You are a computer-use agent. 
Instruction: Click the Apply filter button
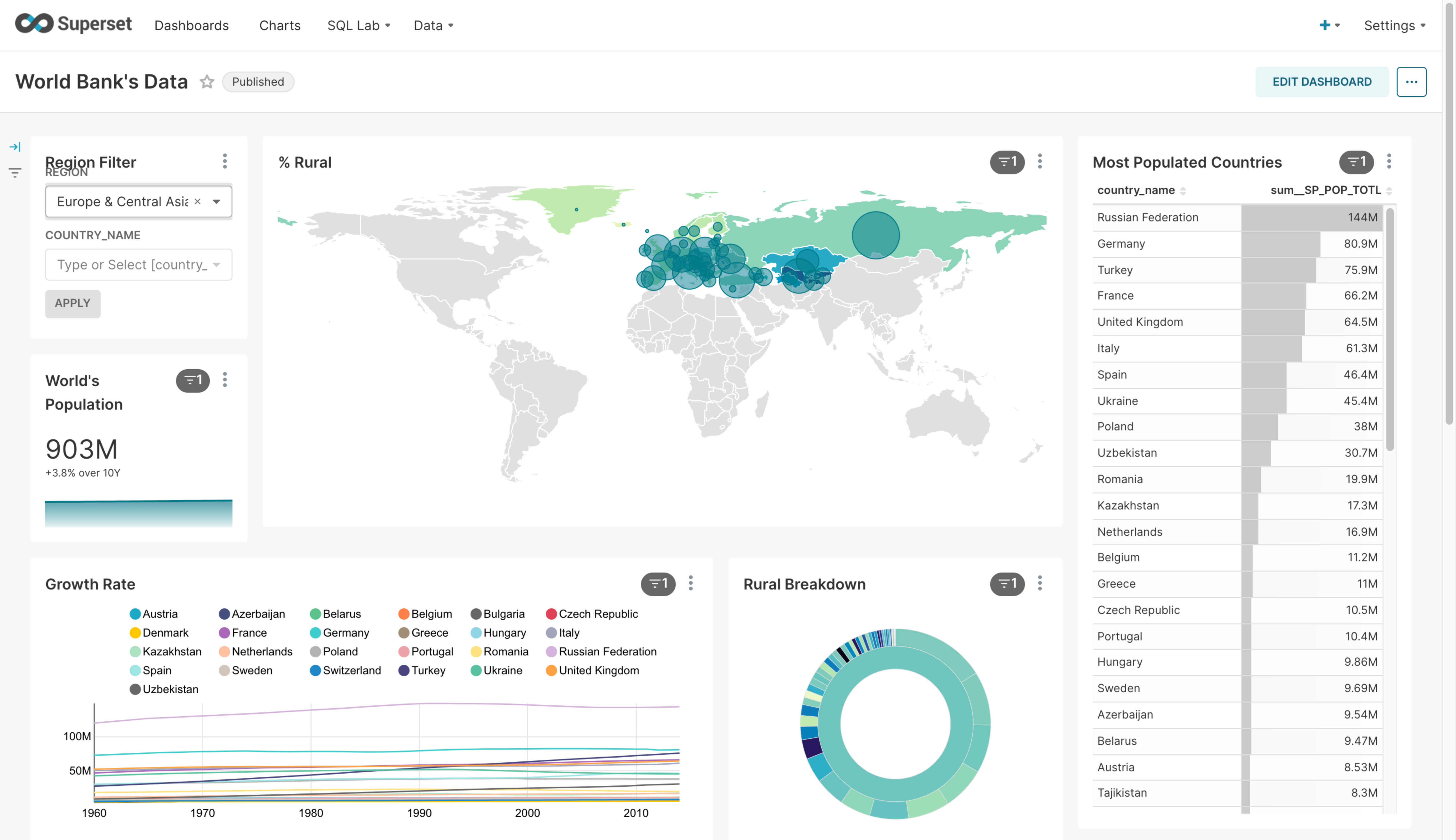[73, 303]
